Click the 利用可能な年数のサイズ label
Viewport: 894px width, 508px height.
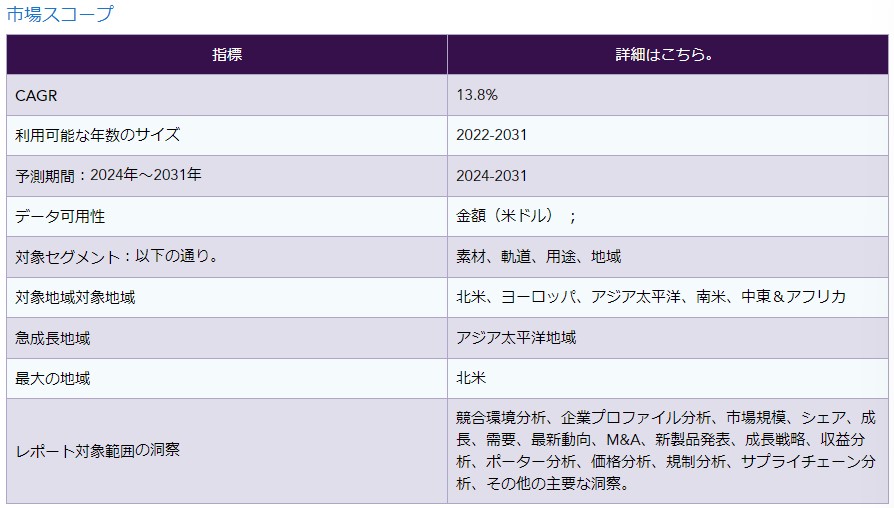tap(98, 135)
